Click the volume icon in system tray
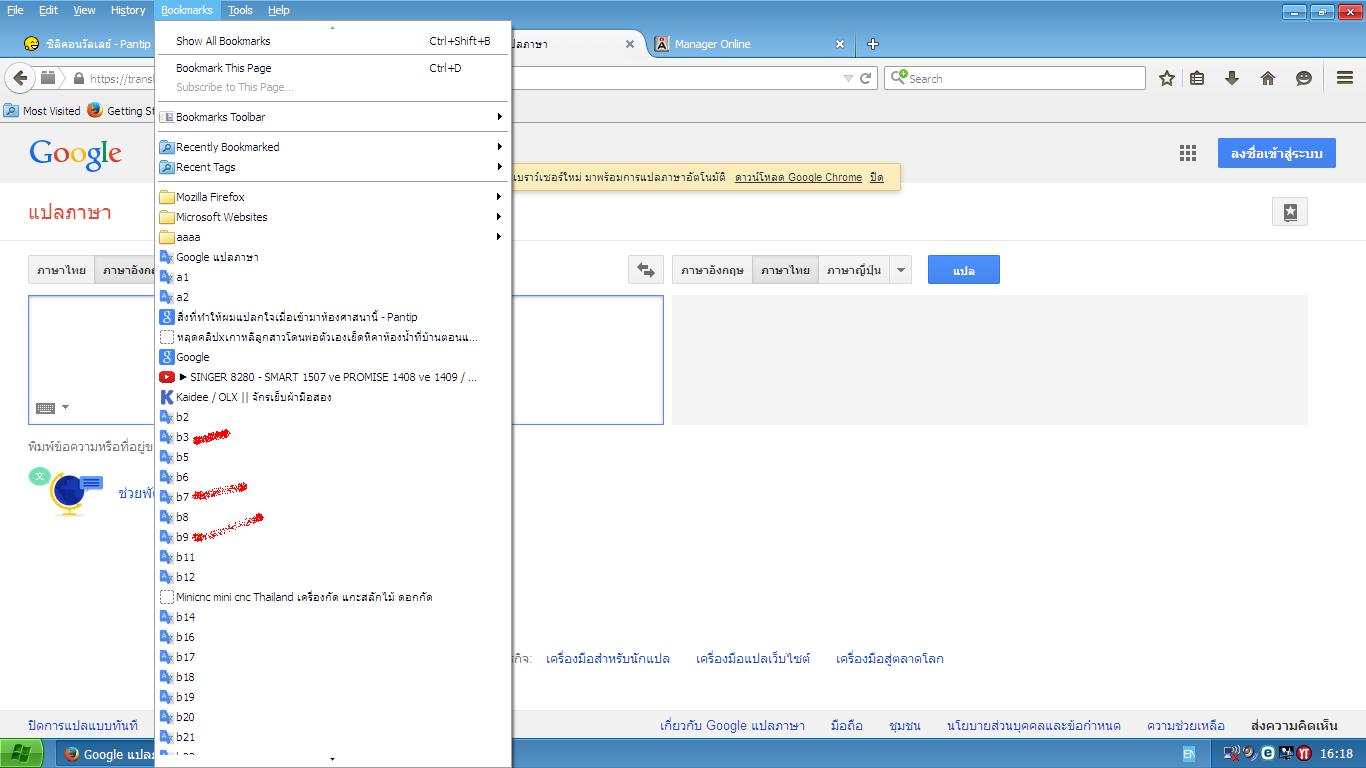The width and height of the screenshot is (1366, 768). tap(1248, 754)
